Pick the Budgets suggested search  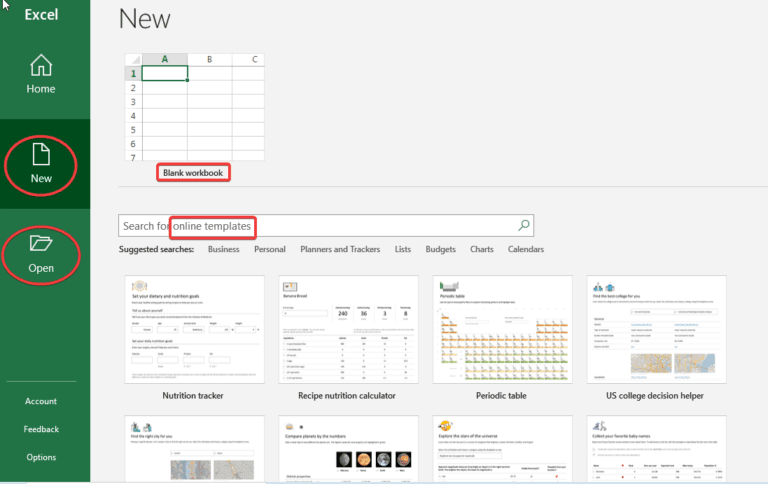pyautogui.click(x=440, y=249)
